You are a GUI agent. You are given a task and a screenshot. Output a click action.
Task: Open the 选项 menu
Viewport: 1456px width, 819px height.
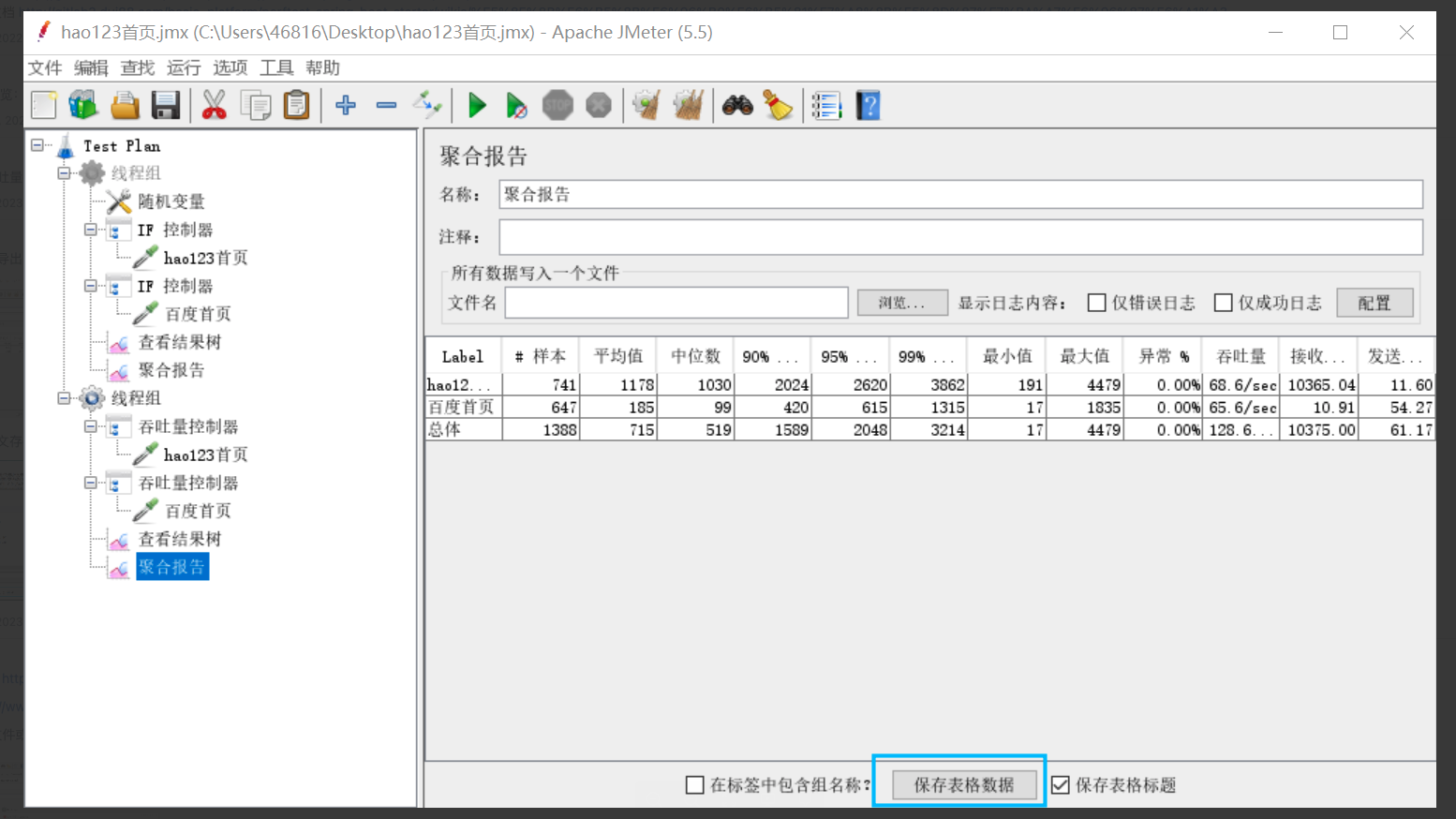pyautogui.click(x=230, y=67)
